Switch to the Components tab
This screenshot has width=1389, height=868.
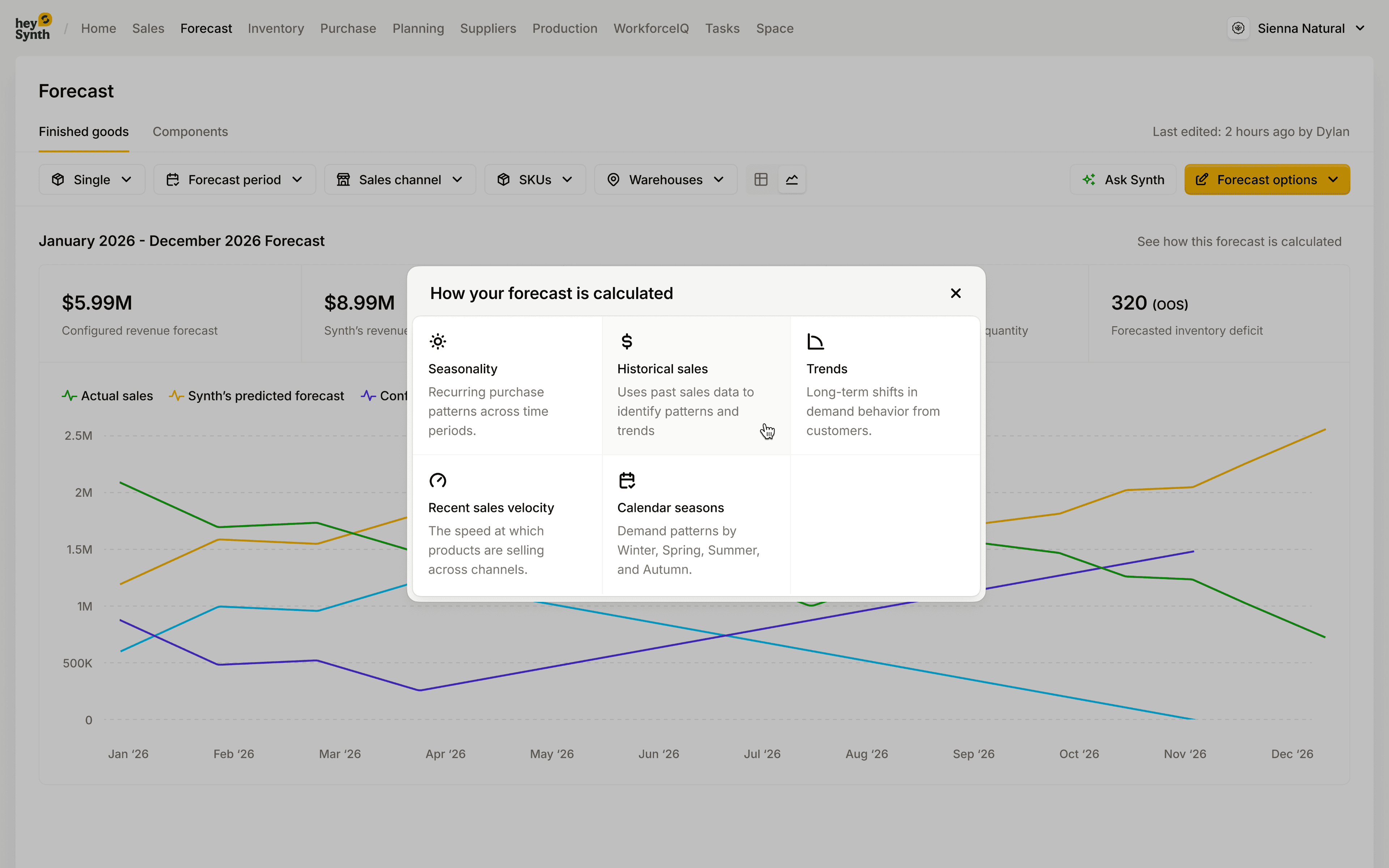(x=190, y=131)
